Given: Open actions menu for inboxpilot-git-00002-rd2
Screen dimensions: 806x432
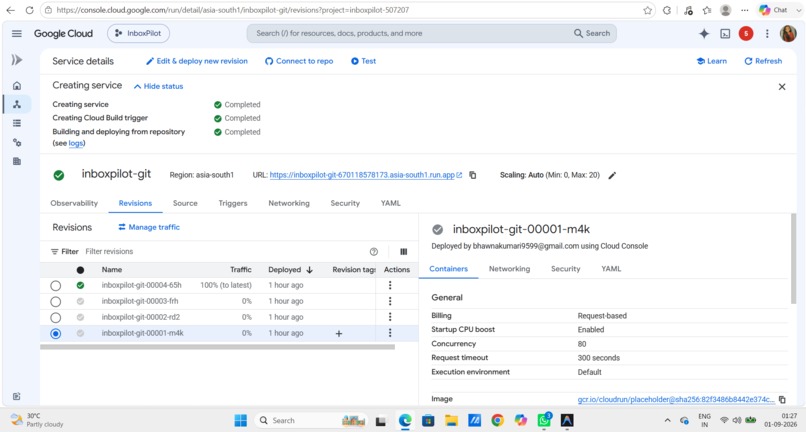Looking at the screenshot, I should [x=390, y=317].
